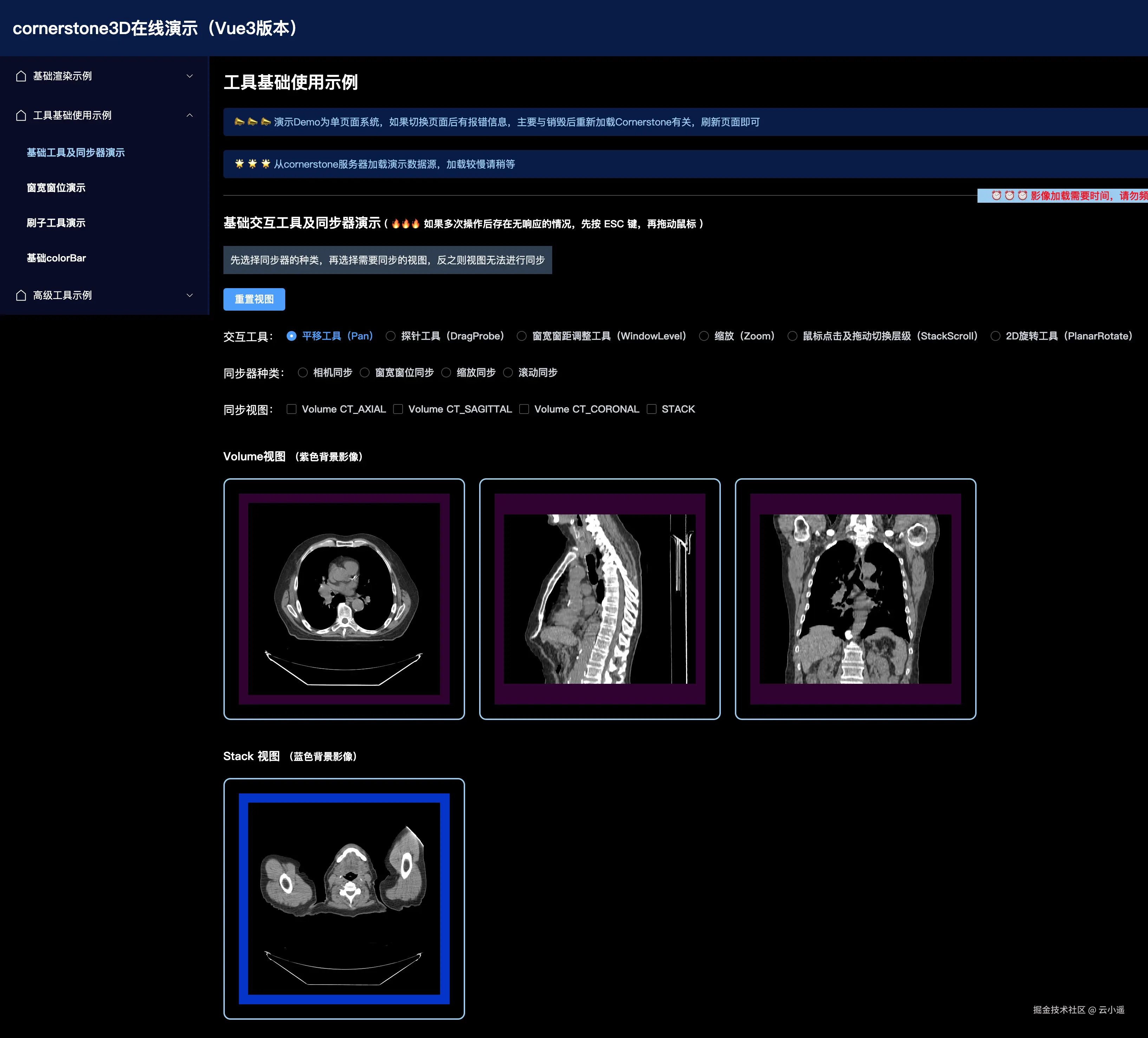Open the 窗宽窗位演示 menu item

(56, 187)
